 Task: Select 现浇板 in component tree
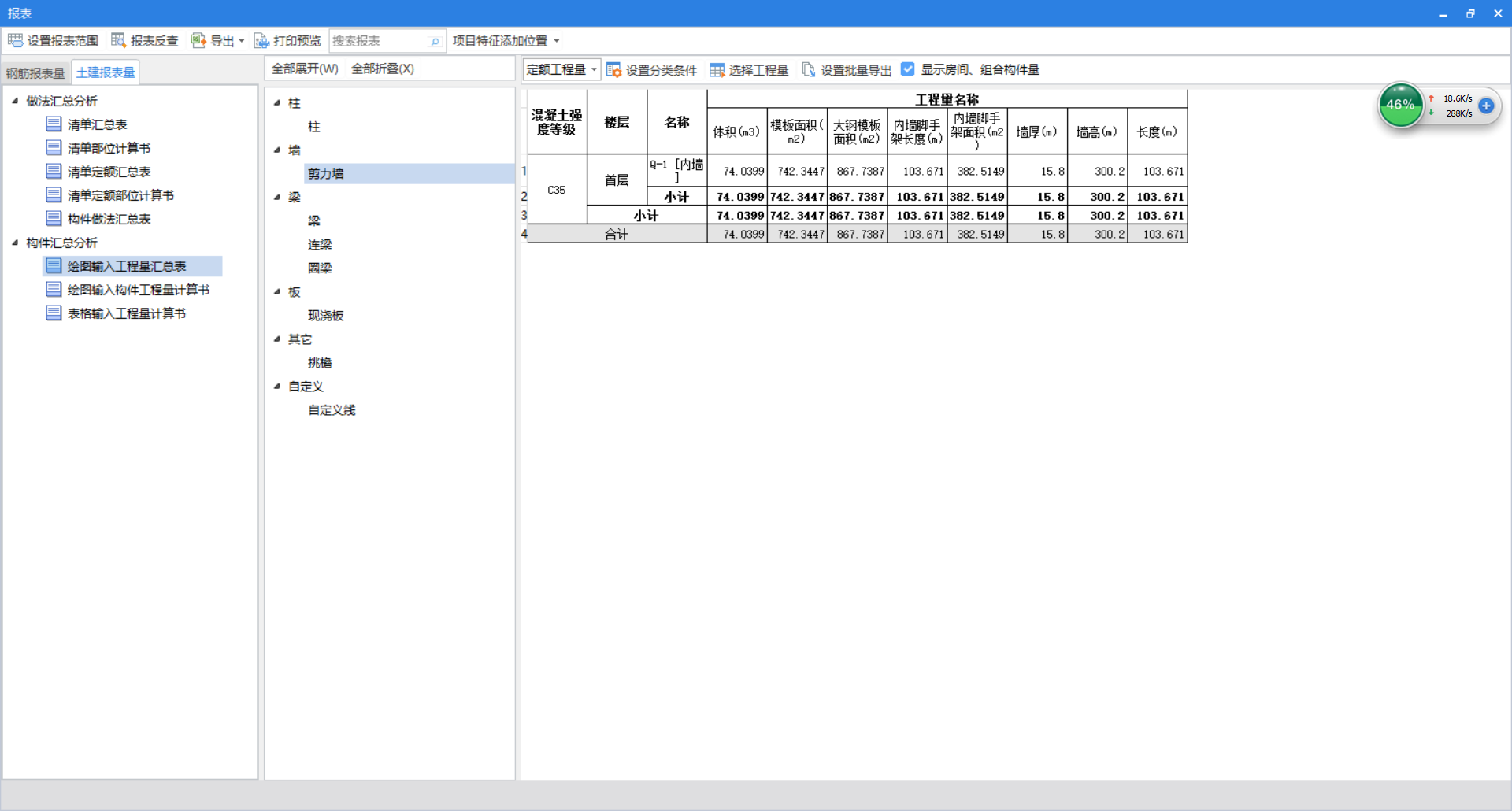pos(326,315)
